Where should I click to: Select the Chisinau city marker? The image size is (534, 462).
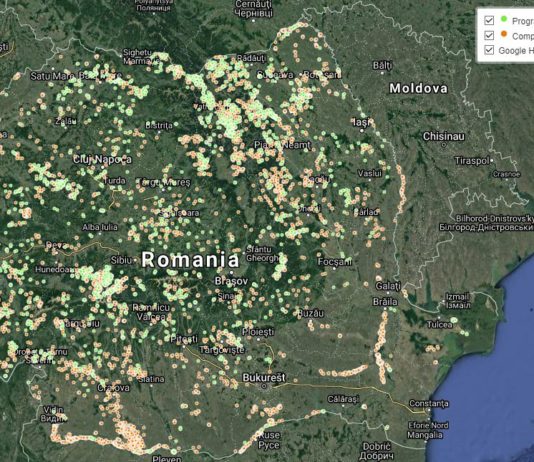(x=443, y=145)
